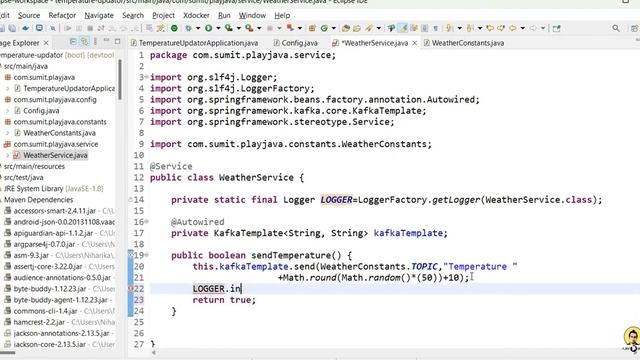640x360 pixels.
Task: Collapse the imports fold marker on line 3
Action: pos(146,77)
